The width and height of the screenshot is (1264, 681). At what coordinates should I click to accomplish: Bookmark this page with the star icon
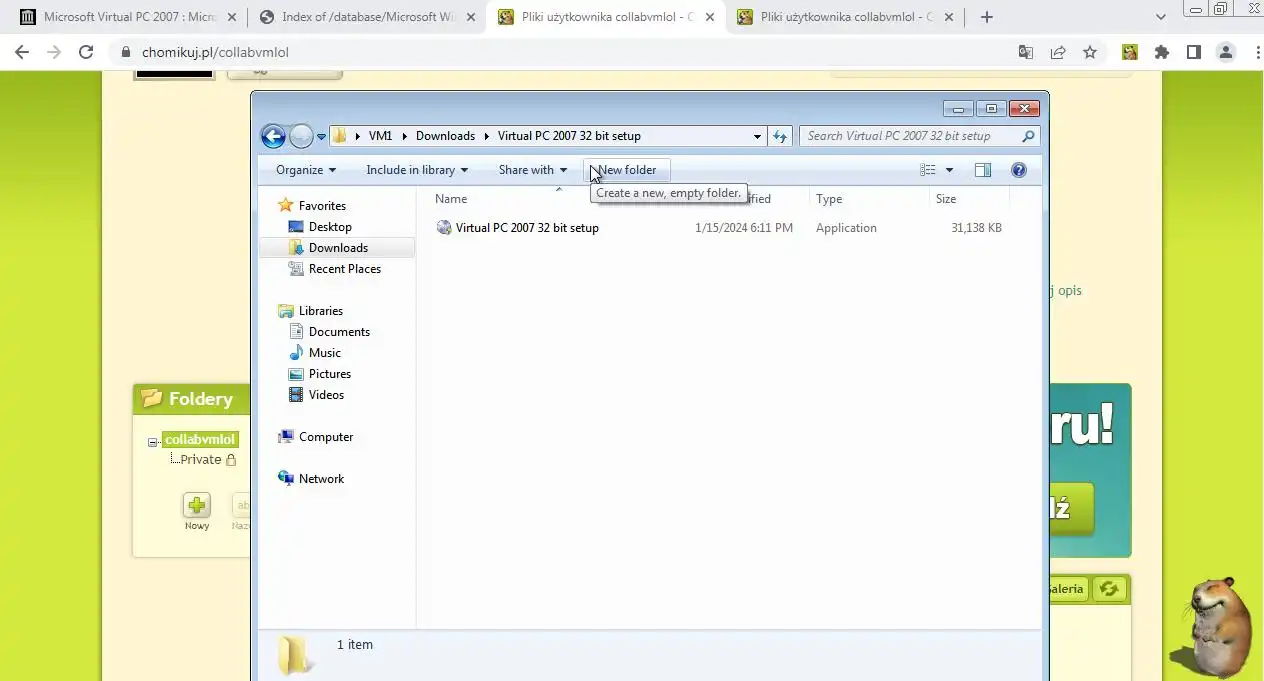[x=1090, y=52]
